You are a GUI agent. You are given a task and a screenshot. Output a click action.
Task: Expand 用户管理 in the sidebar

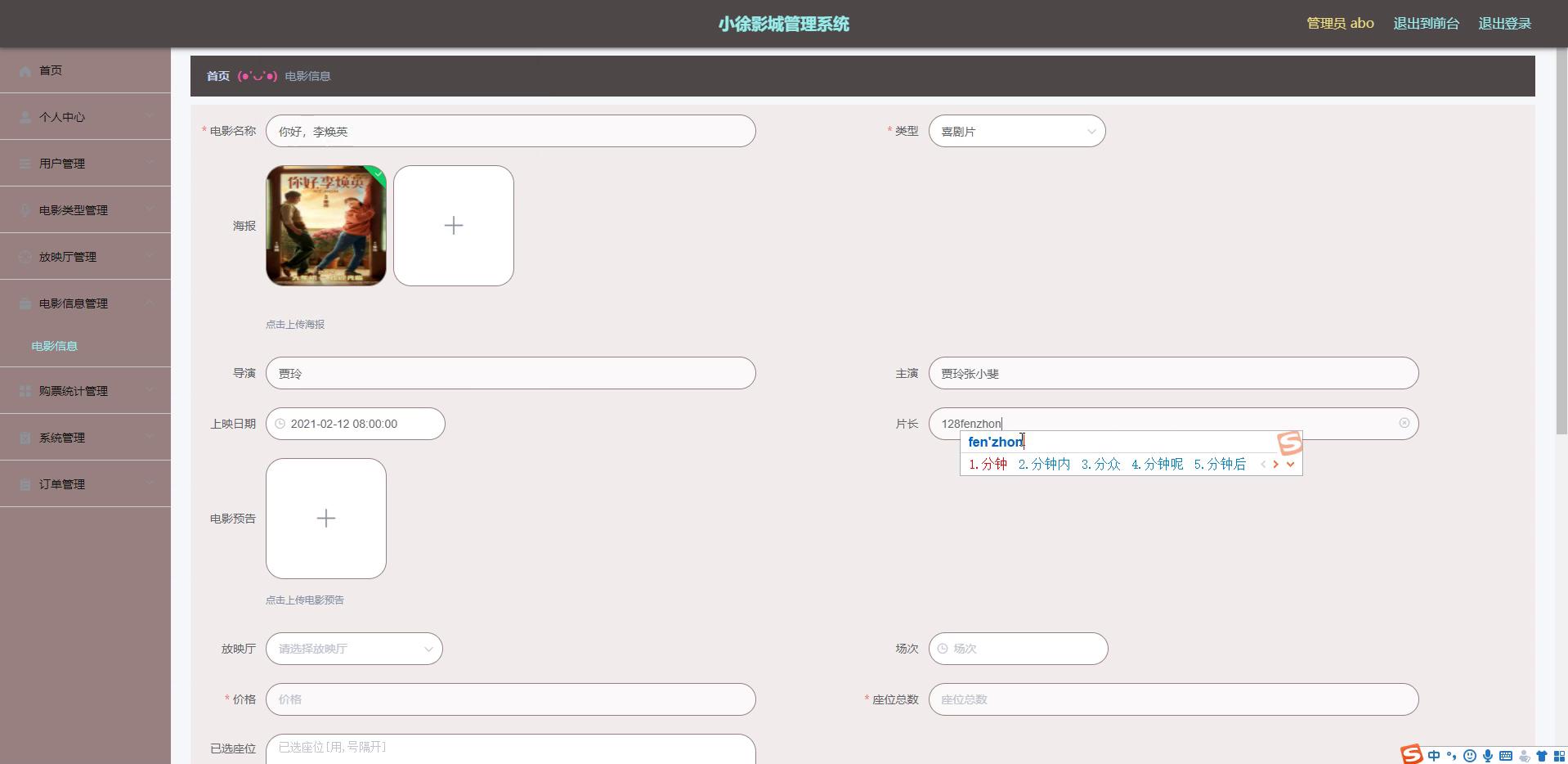point(85,164)
